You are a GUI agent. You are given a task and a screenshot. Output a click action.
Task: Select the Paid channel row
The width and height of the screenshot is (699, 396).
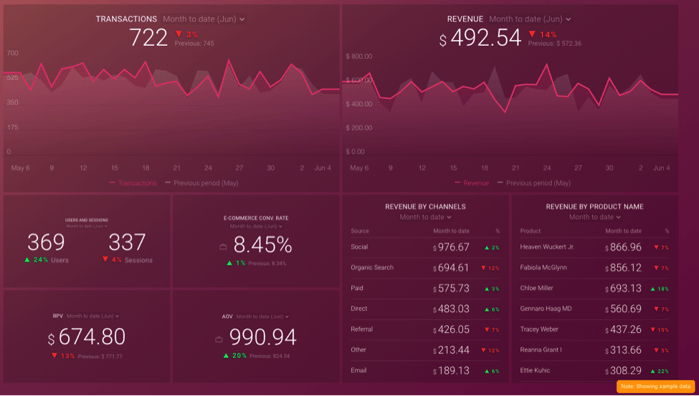(x=425, y=288)
